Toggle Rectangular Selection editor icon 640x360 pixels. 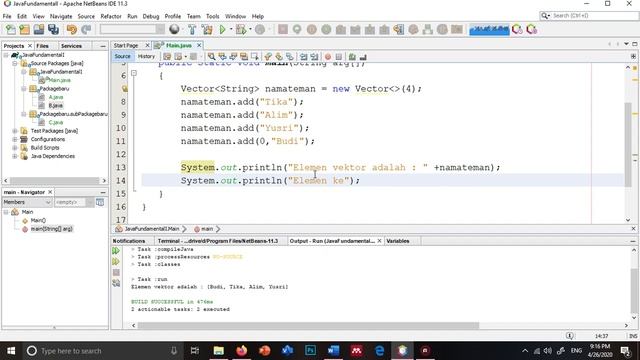tap(255, 57)
